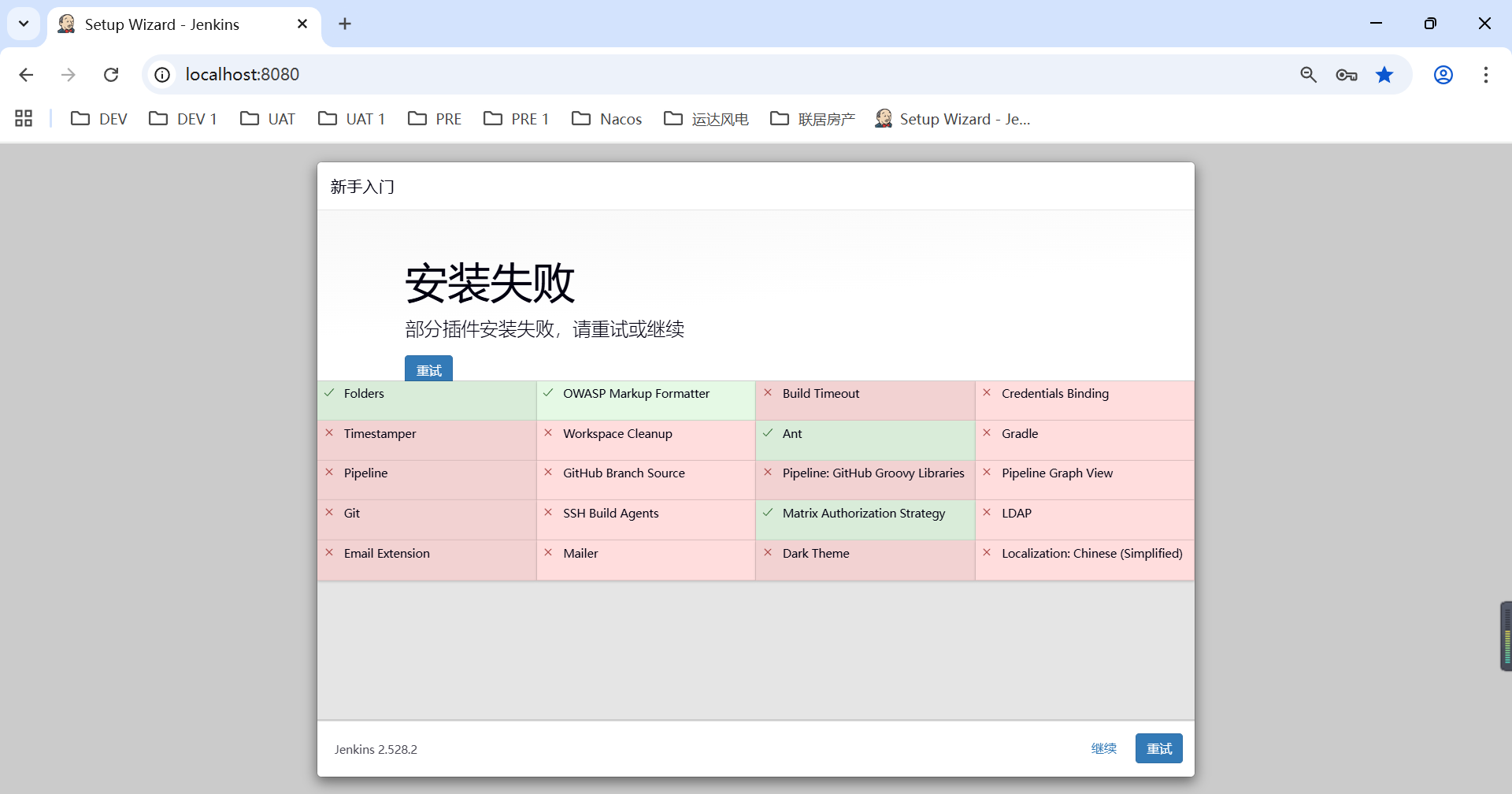
Task: Open the 联居房产 bookmark folder
Action: [x=813, y=119]
